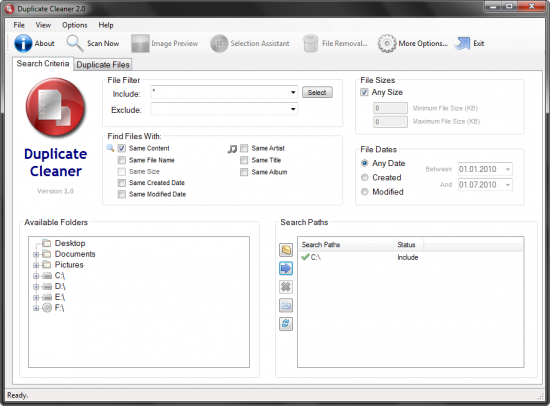Image resolution: width=550 pixels, height=406 pixels.
Task: Open the File menu
Action: pyautogui.click(x=19, y=25)
